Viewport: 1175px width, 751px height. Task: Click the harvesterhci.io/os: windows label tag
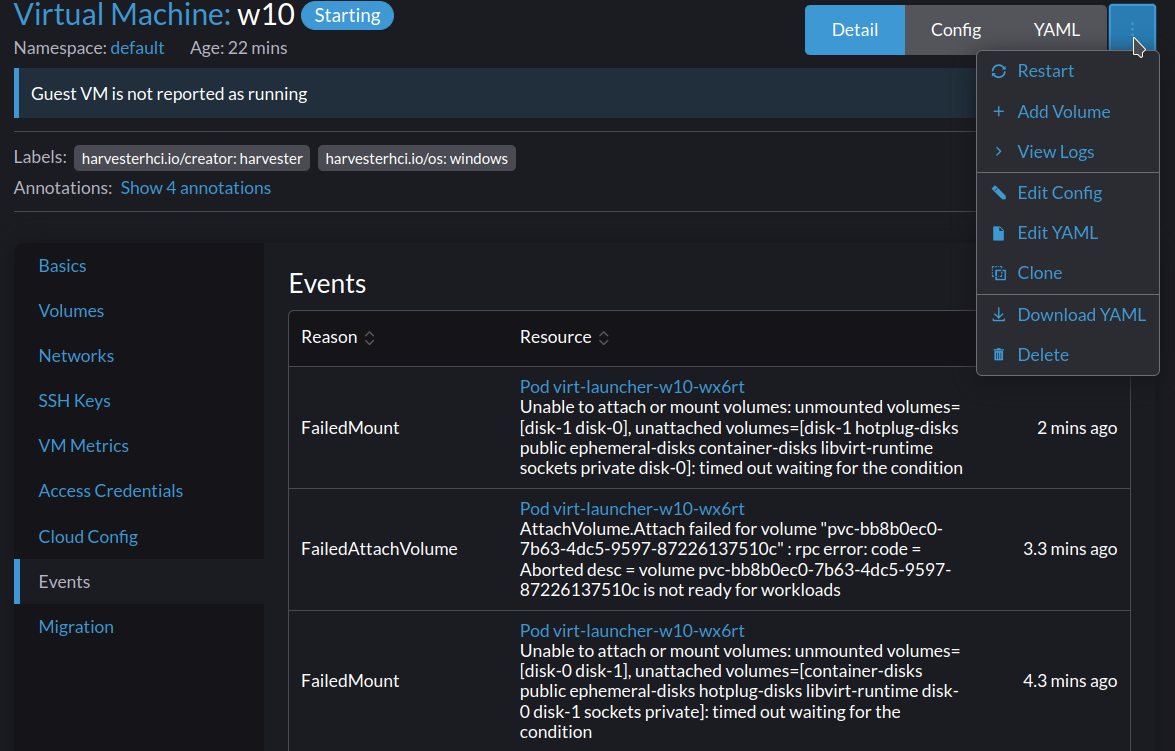[x=417, y=159]
